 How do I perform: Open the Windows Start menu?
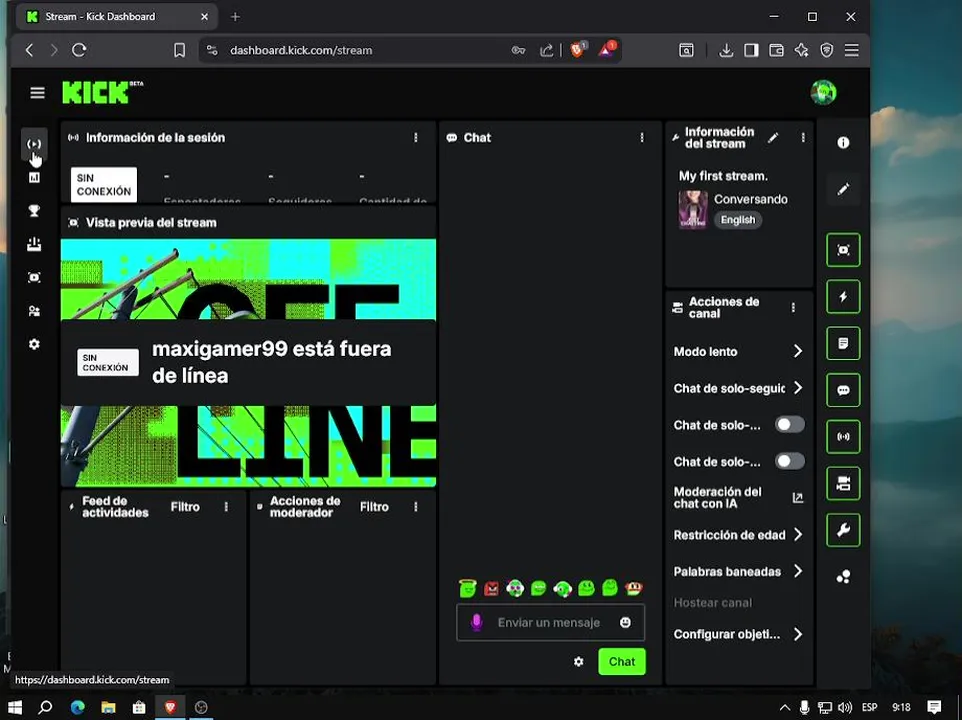point(14,707)
